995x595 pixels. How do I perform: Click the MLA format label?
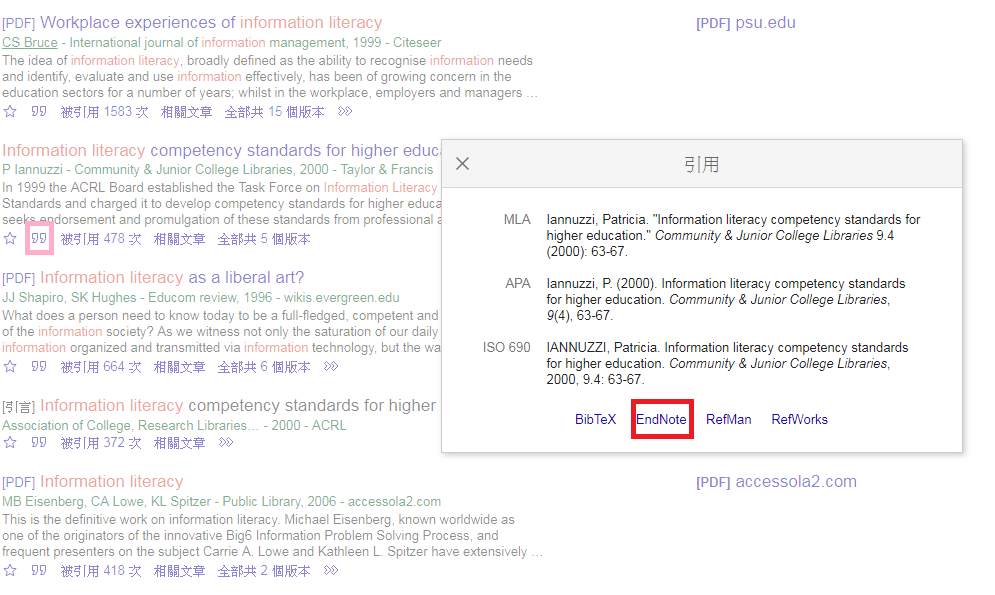pos(517,219)
